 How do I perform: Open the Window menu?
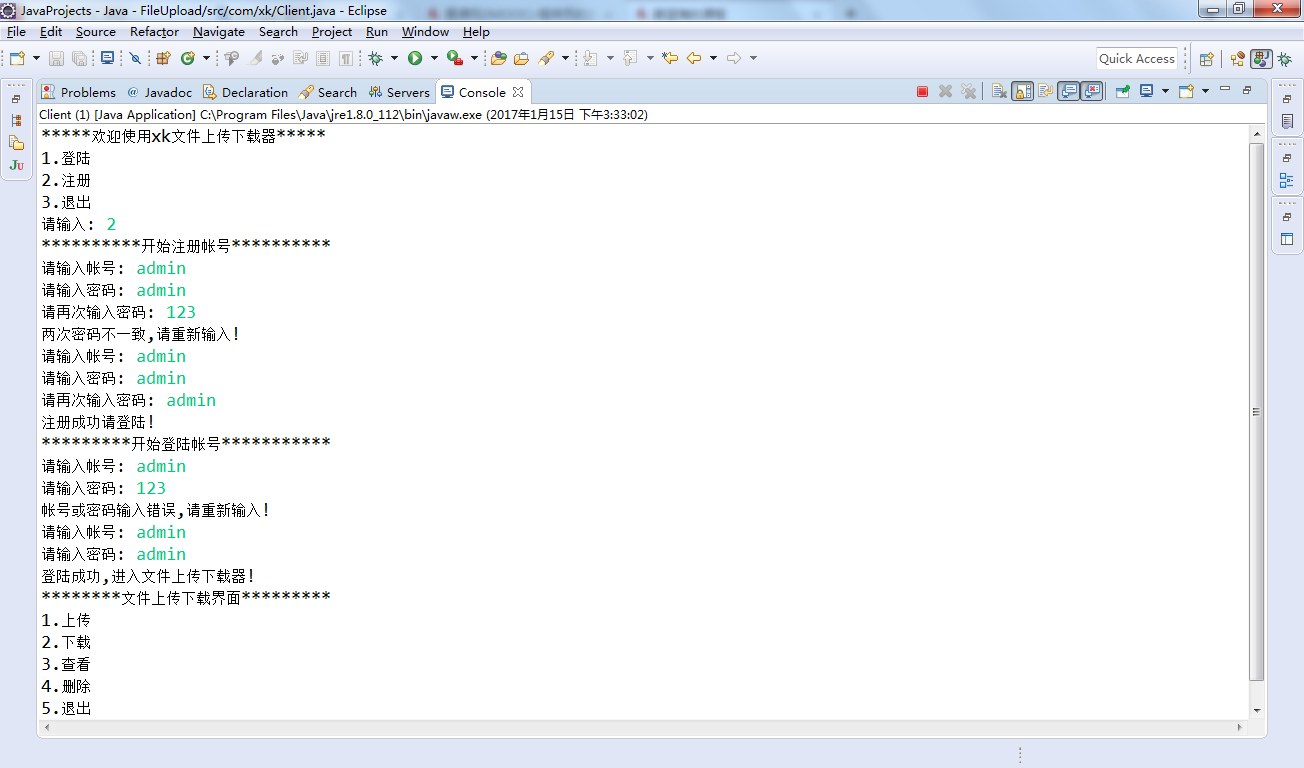pos(425,32)
